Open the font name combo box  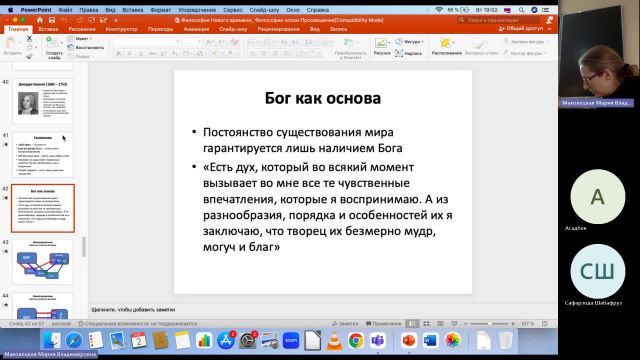pyautogui.click(x=146, y=41)
